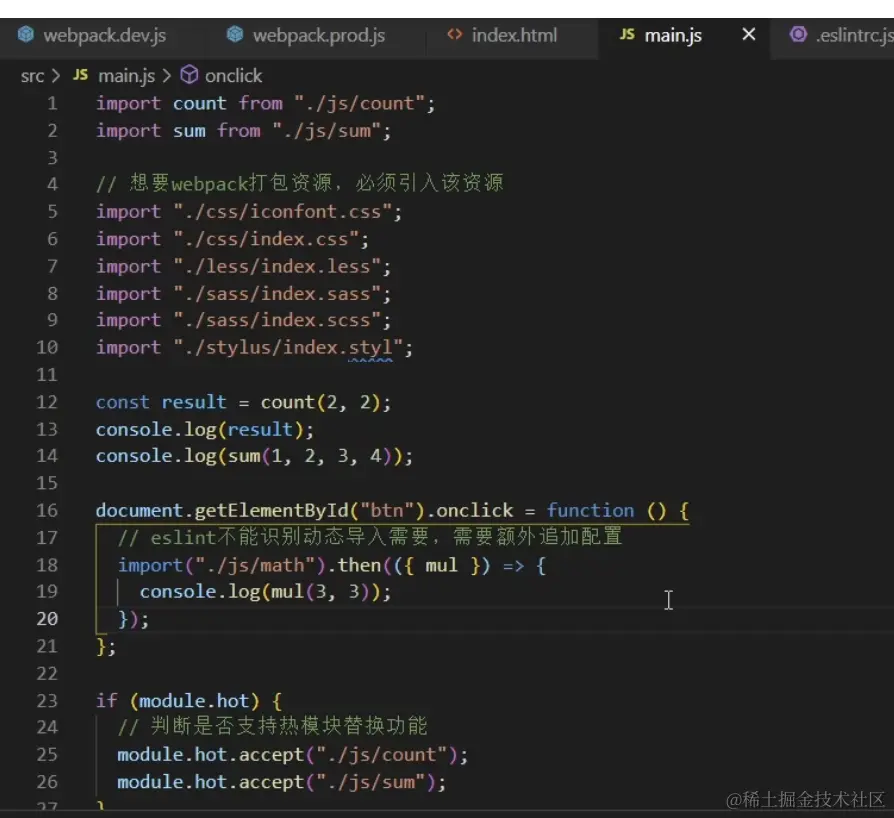Click the underlined "styl" word on line 10
This screenshot has width=894, height=818.
tap(371, 348)
